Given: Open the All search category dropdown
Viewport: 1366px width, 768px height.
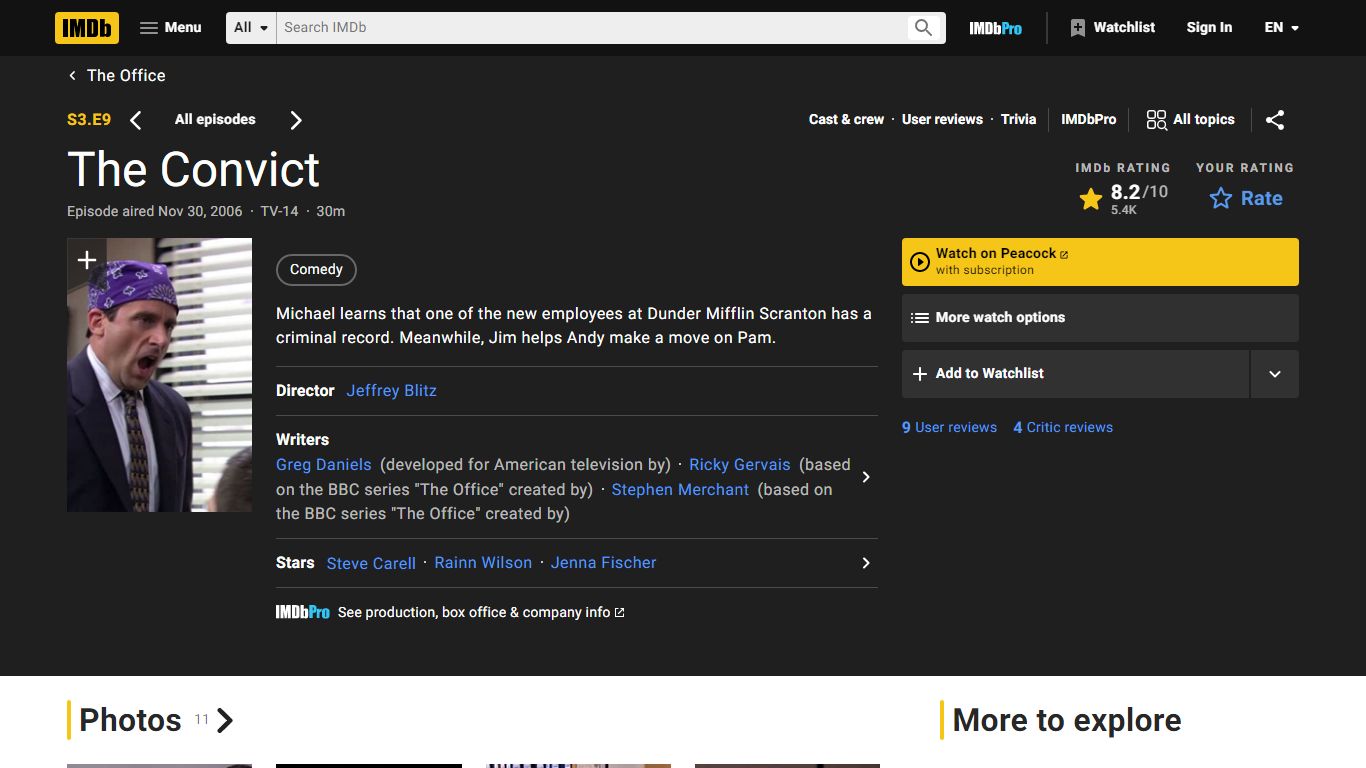Looking at the screenshot, I should click(251, 28).
